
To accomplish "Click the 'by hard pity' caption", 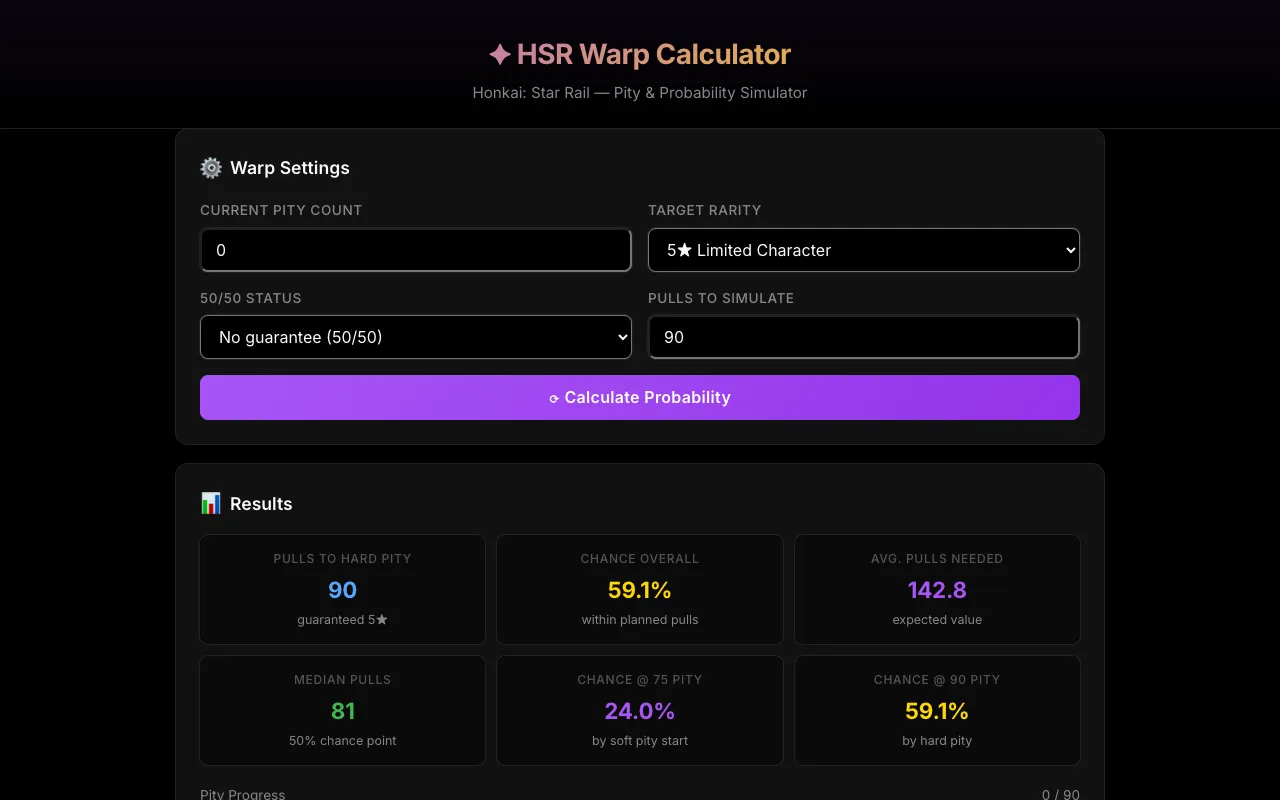I will [x=937, y=741].
